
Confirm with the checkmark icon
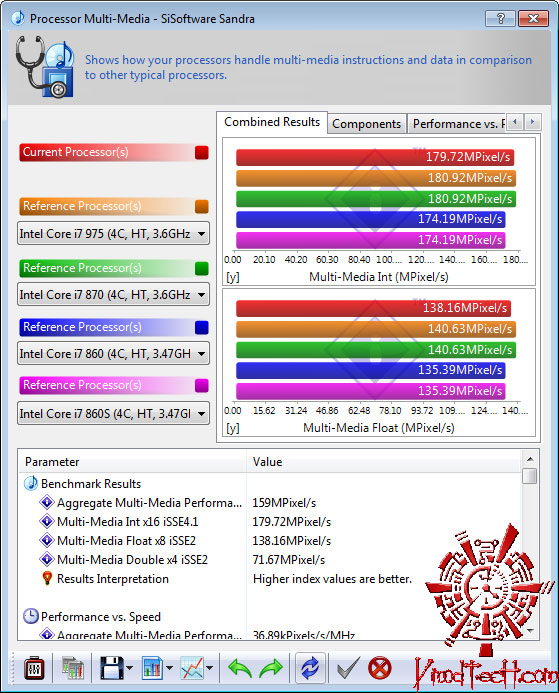pos(348,668)
